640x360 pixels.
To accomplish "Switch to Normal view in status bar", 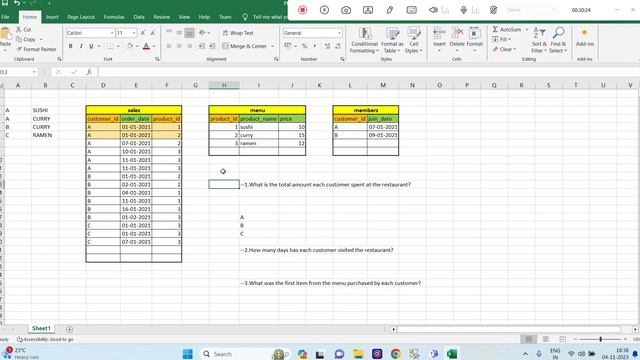I will 529,339.
